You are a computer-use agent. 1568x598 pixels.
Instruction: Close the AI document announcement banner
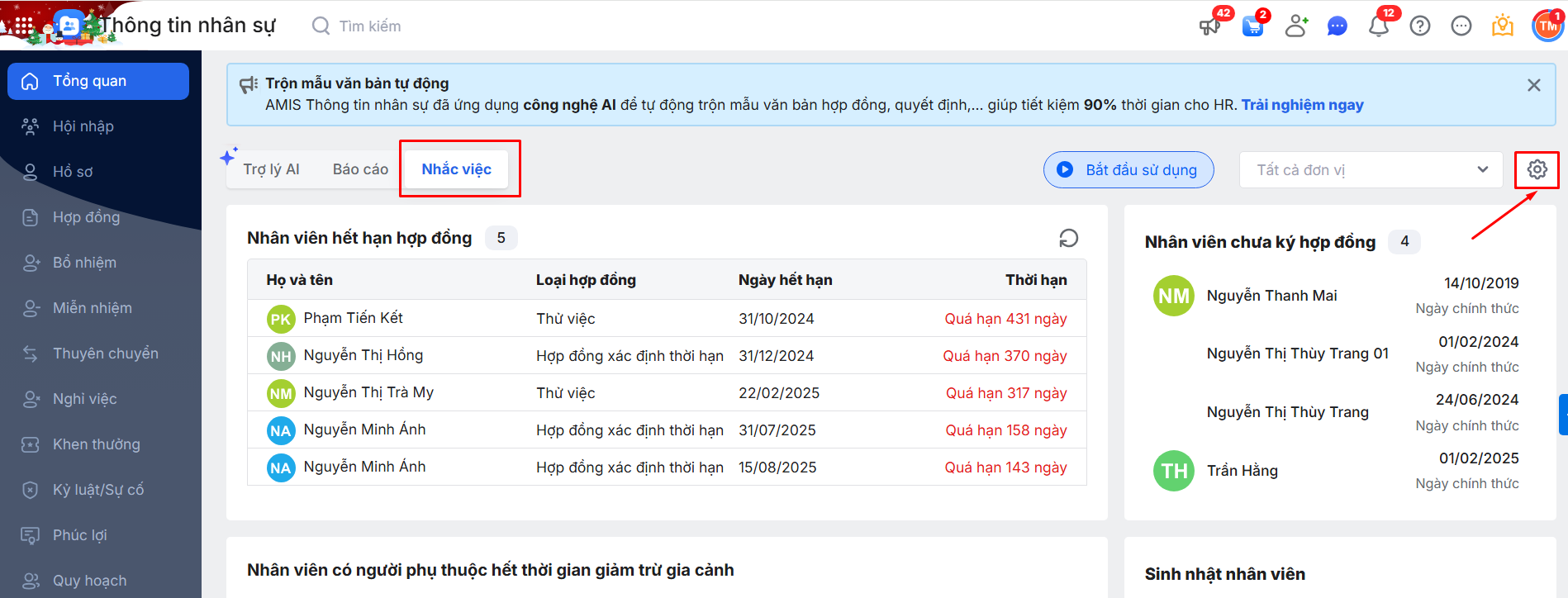[x=1533, y=85]
